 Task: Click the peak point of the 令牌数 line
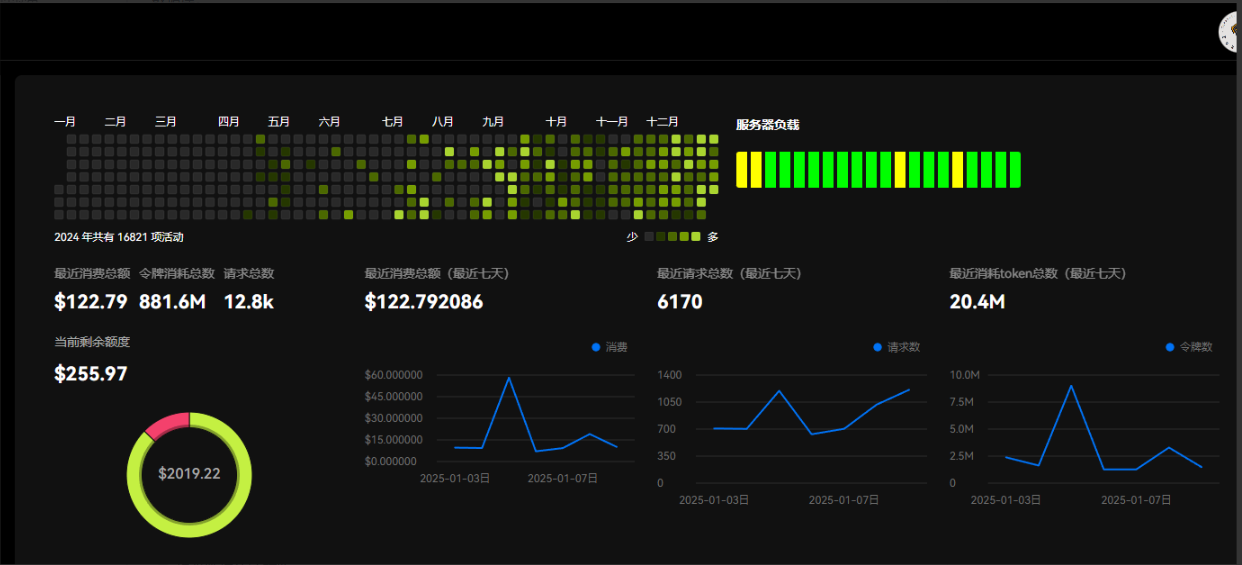(1071, 386)
